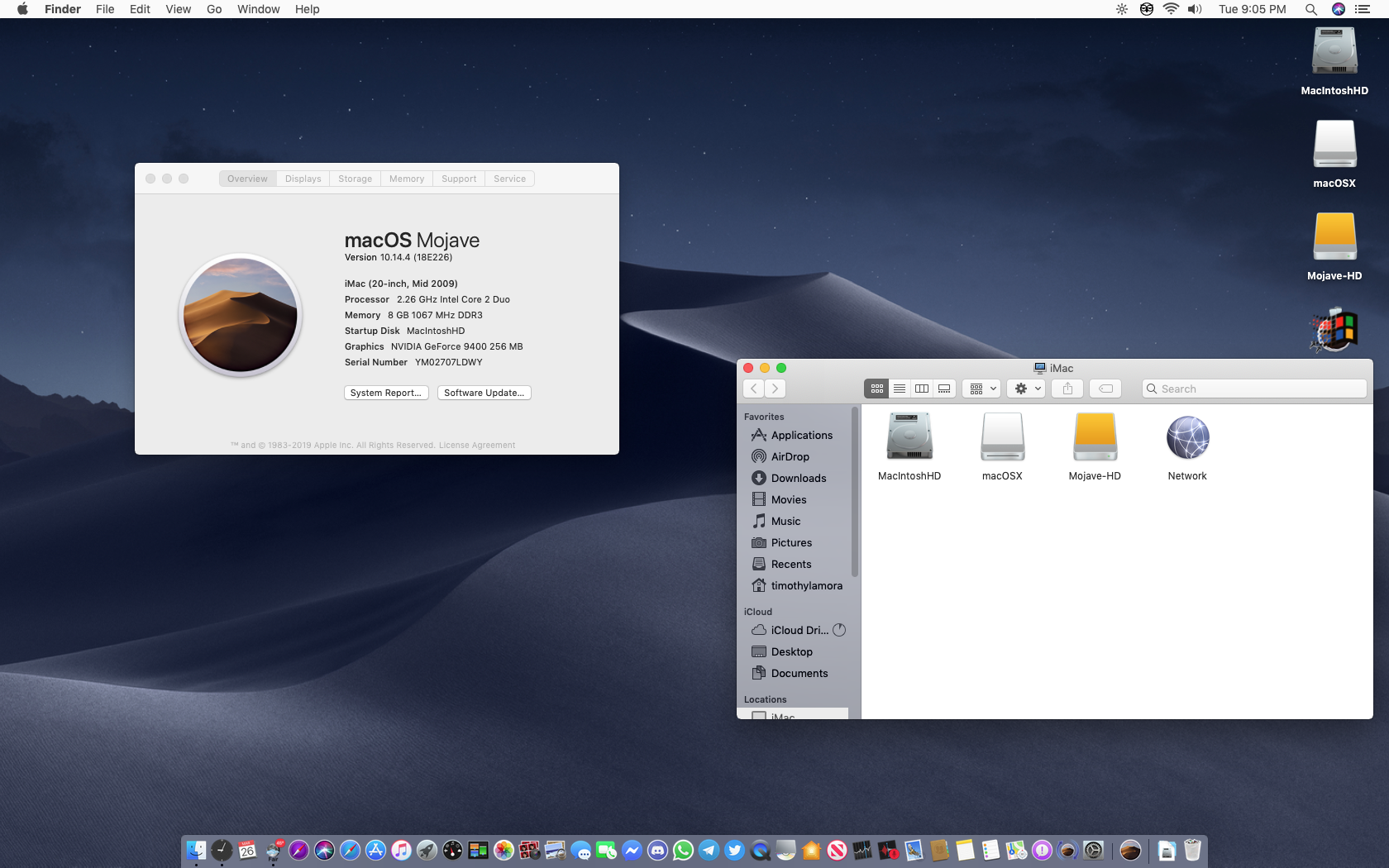Open Siri from the menu bar
Screen dimensions: 1389x868
(1339, 9)
